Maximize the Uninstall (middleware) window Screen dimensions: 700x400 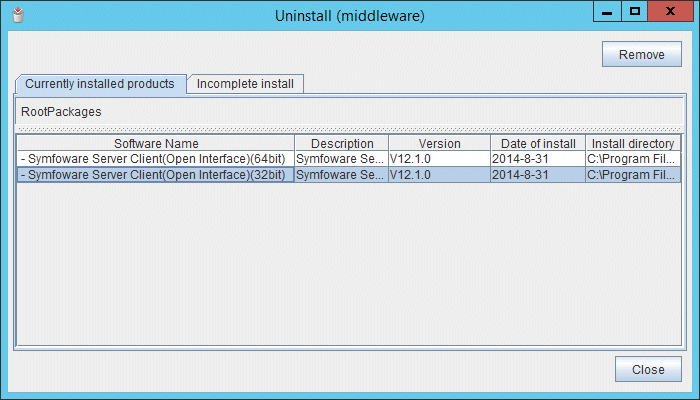[x=634, y=11]
